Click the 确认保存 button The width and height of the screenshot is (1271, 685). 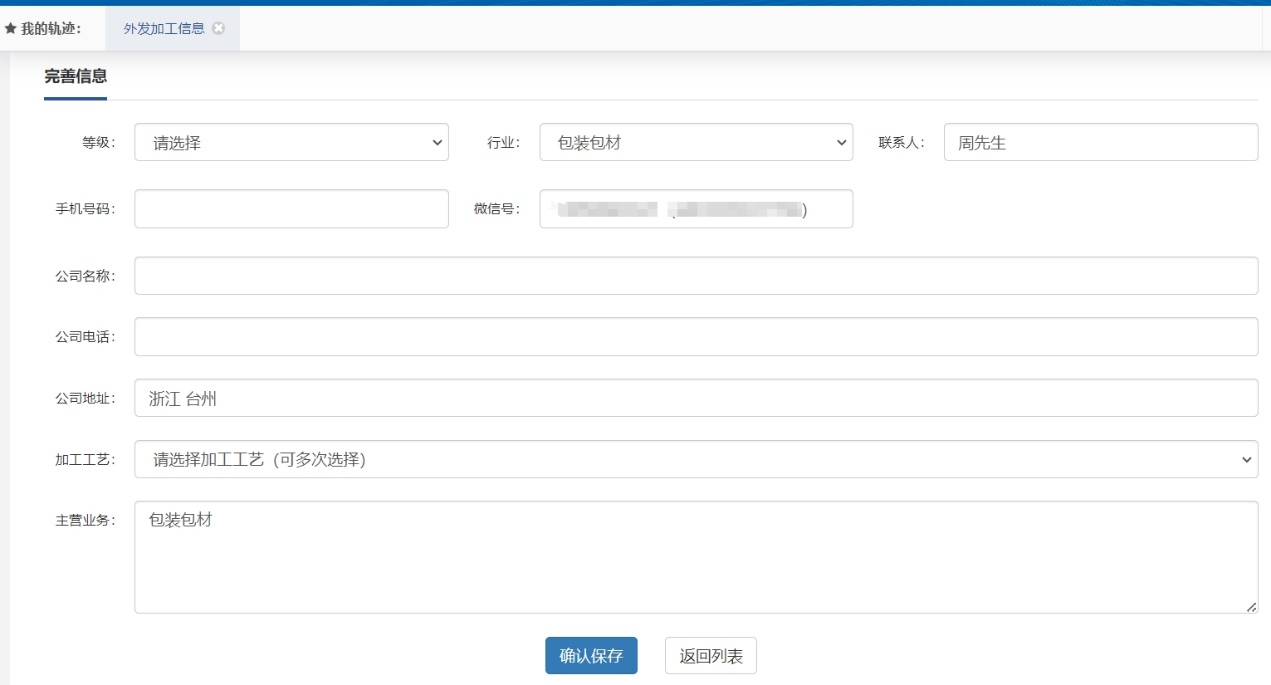(591, 656)
